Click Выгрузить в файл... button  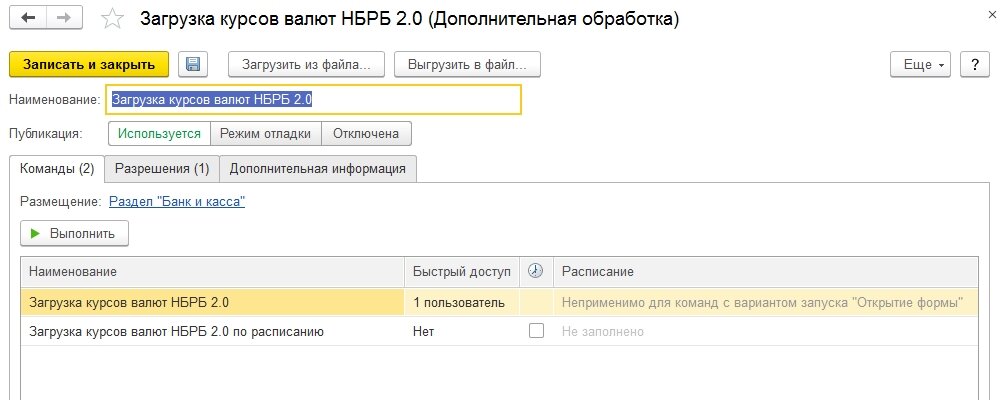tap(467, 64)
